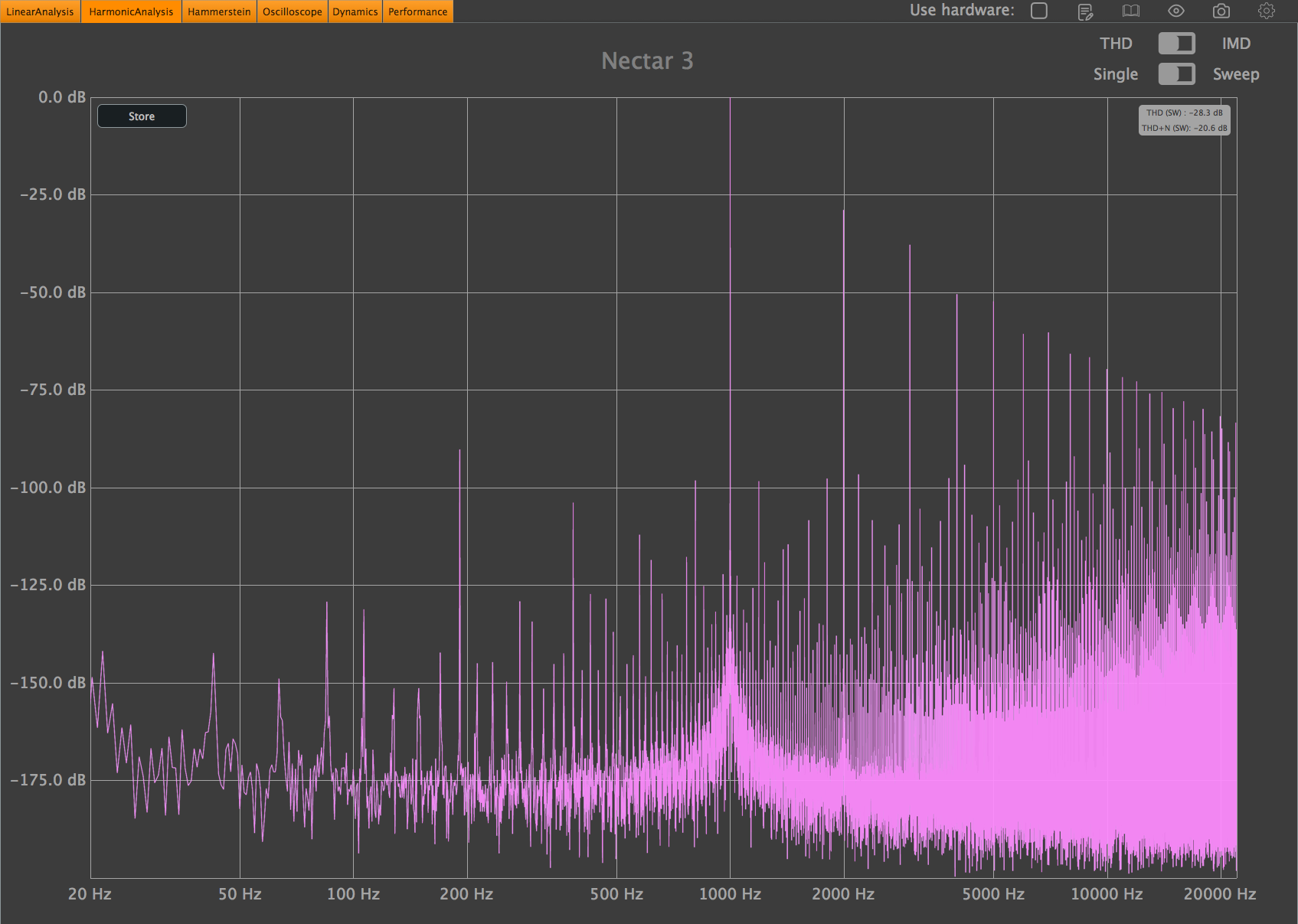
Task: Click the 2000 Hz axis label
Action: pyautogui.click(x=843, y=894)
